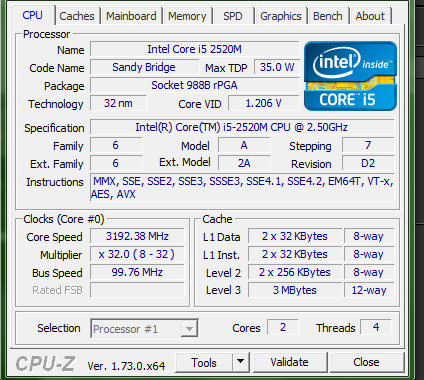Click the Close button
The height and width of the screenshot is (380, 424).
[x=366, y=362]
